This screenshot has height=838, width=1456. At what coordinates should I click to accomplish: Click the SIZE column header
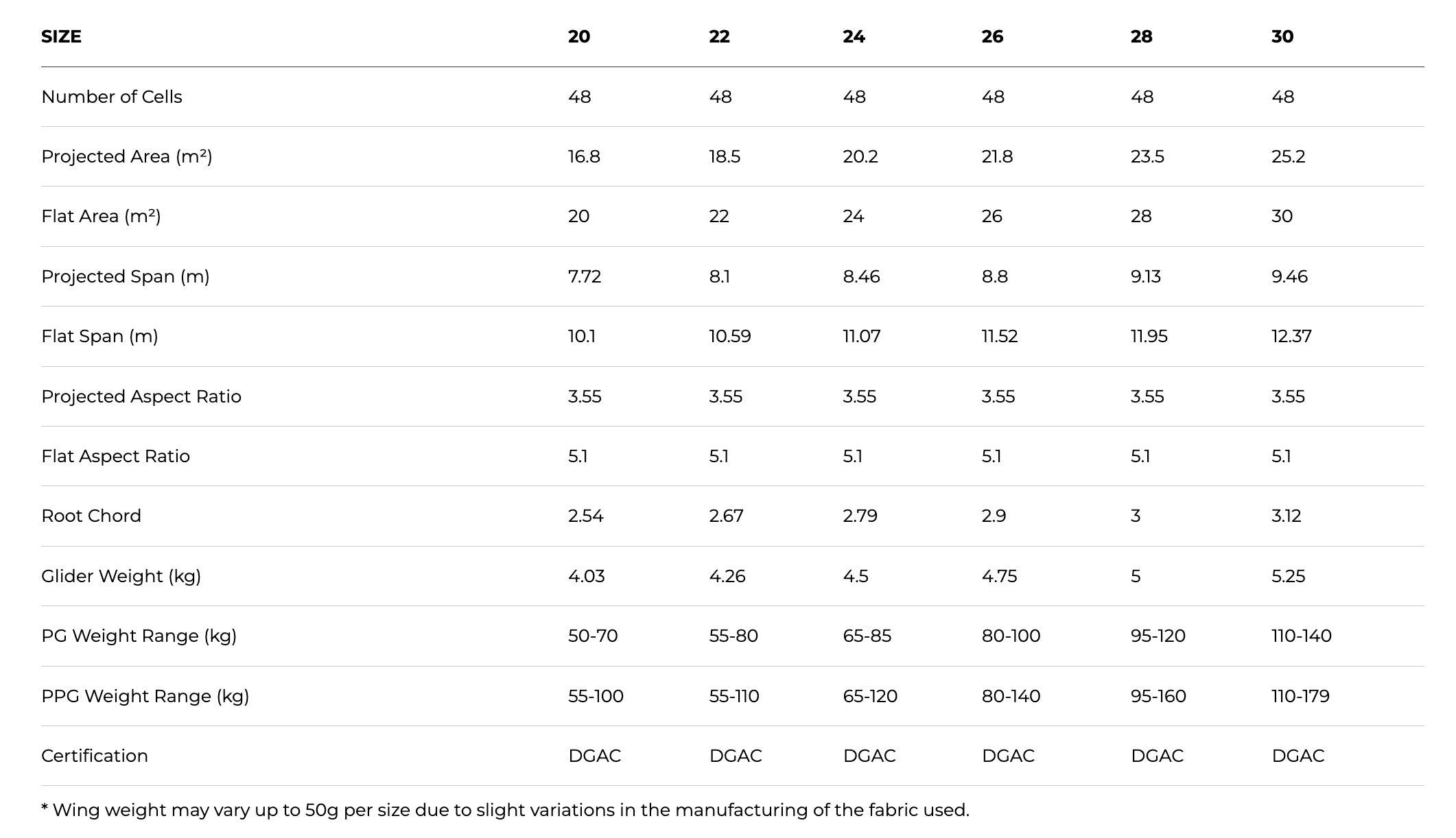click(61, 36)
